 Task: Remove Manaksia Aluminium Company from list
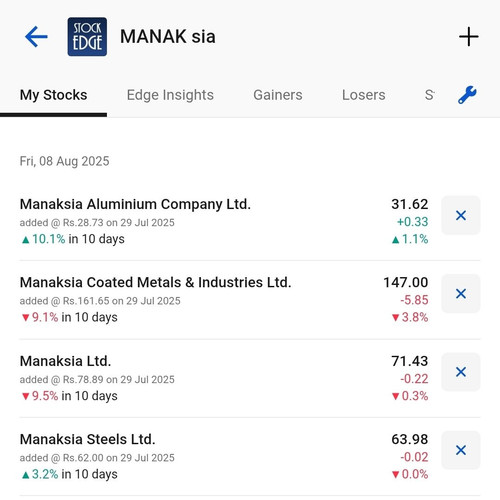click(x=461, y=215)
